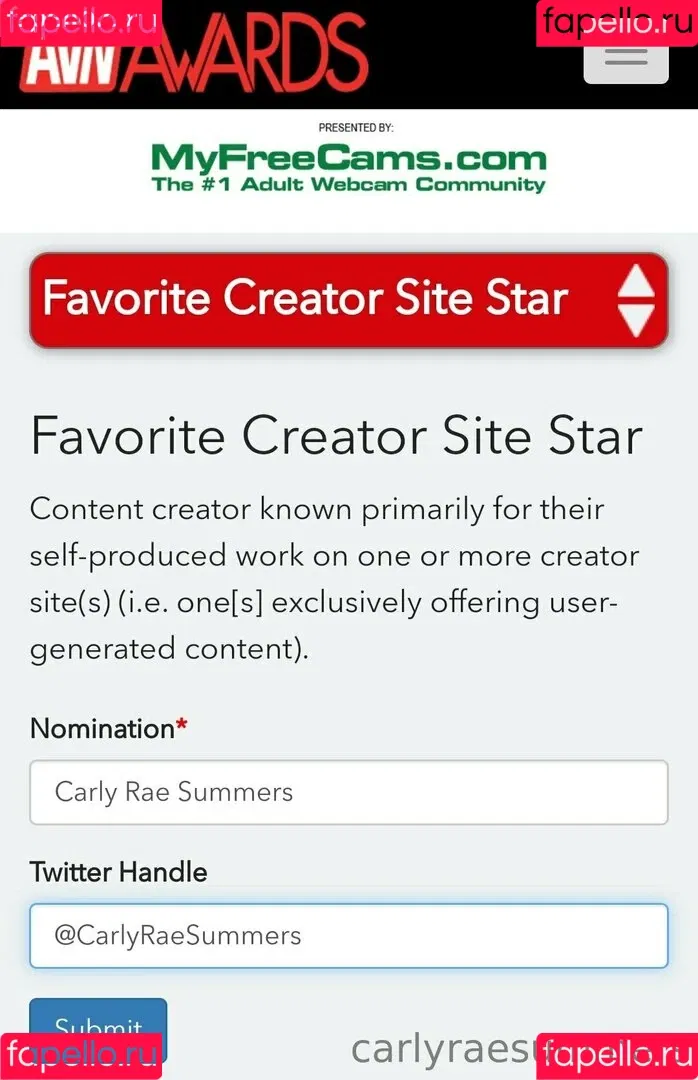Open the MyFreeCams.com sponsor banner
The width and height of the screenshot is (698, 1080).
point(349,167)
